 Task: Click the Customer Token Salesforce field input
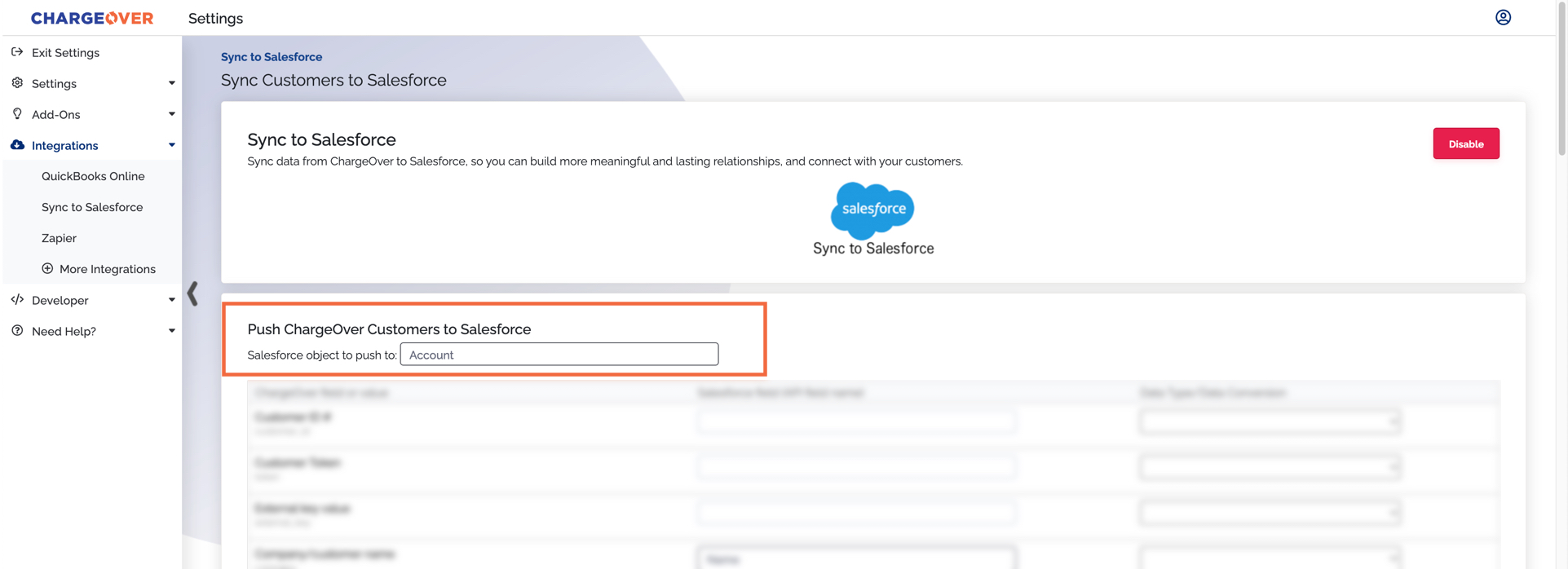[x=856, y=467]
